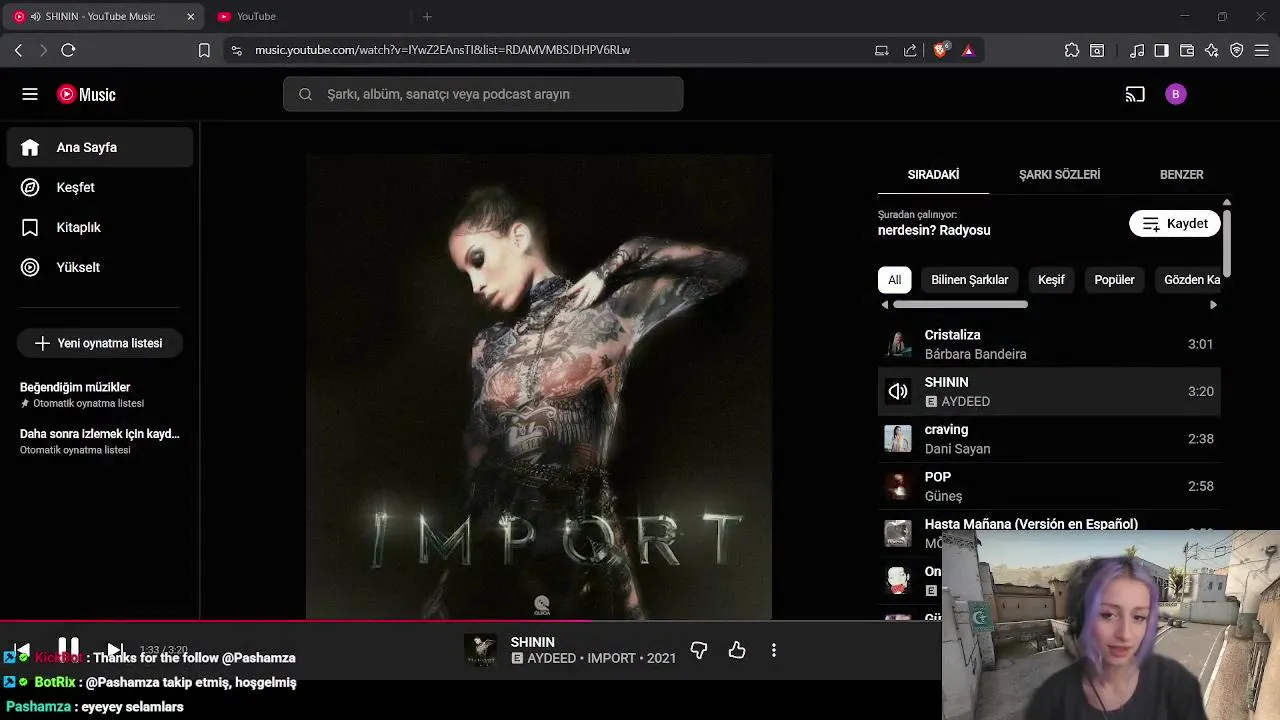
Task: Click the cast to device icon
Action: [x=1135, y=94]
